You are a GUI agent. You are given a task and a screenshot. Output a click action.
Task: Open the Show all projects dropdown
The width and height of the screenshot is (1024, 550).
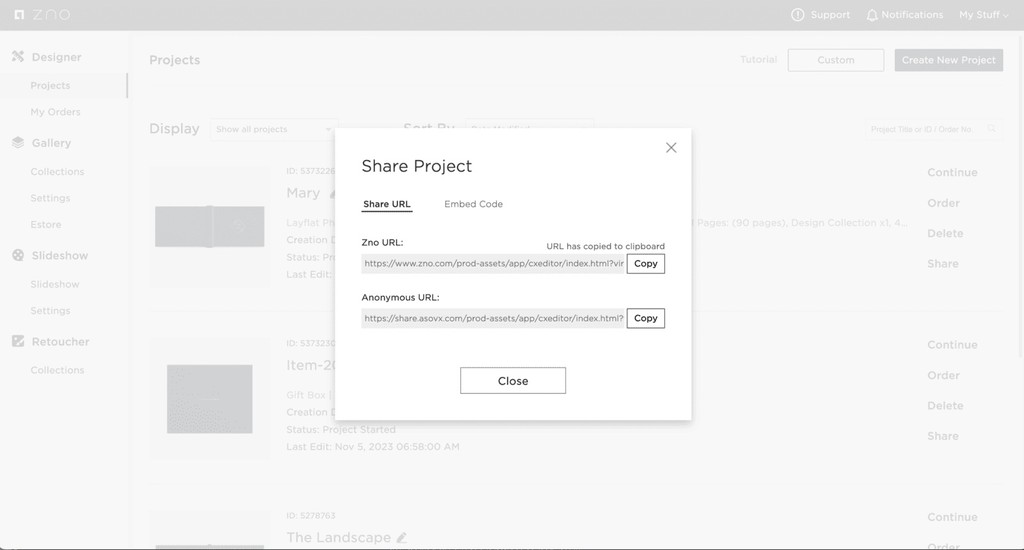tap(274, 129)
